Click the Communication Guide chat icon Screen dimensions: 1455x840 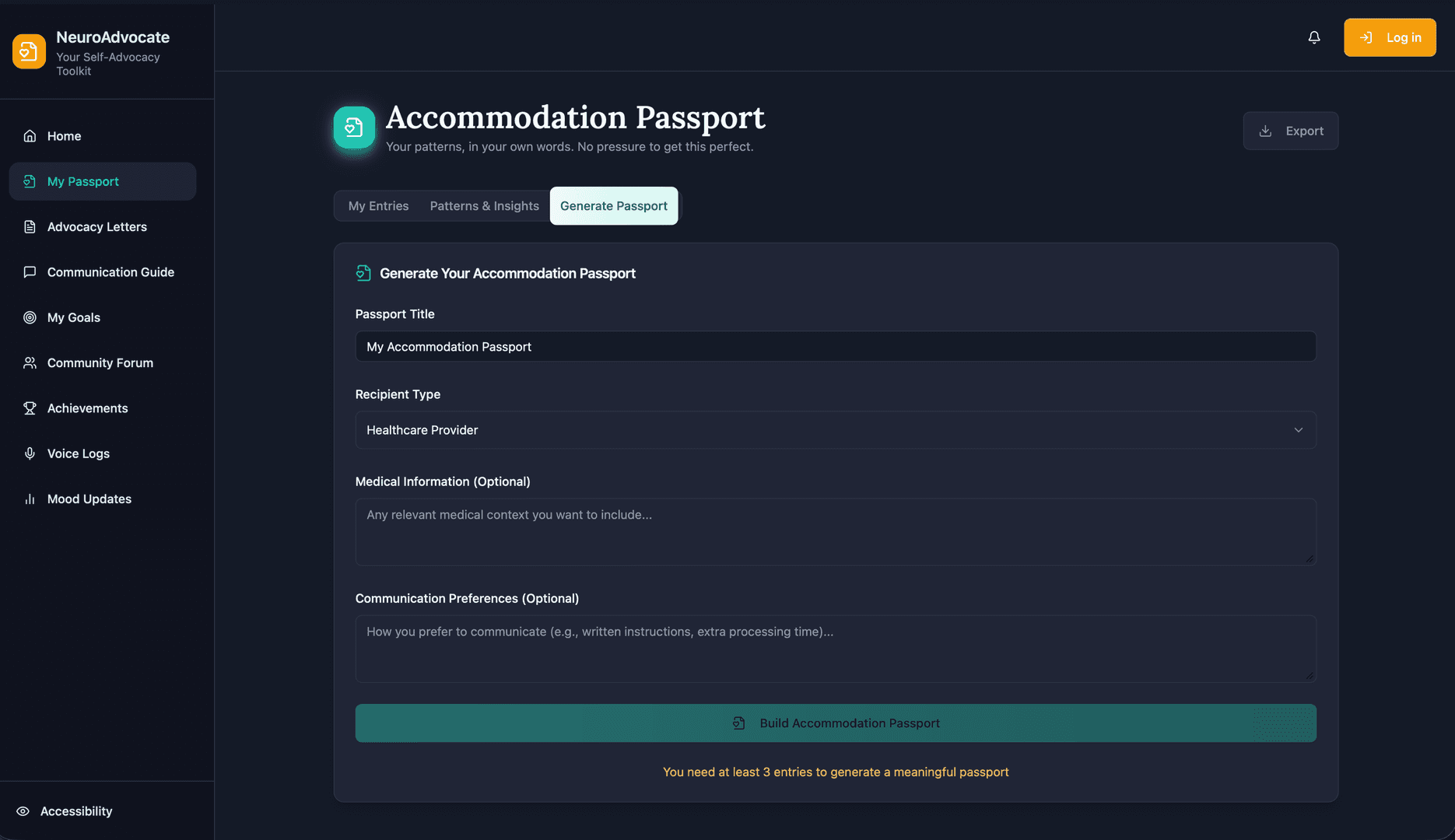tap(30, 272)
